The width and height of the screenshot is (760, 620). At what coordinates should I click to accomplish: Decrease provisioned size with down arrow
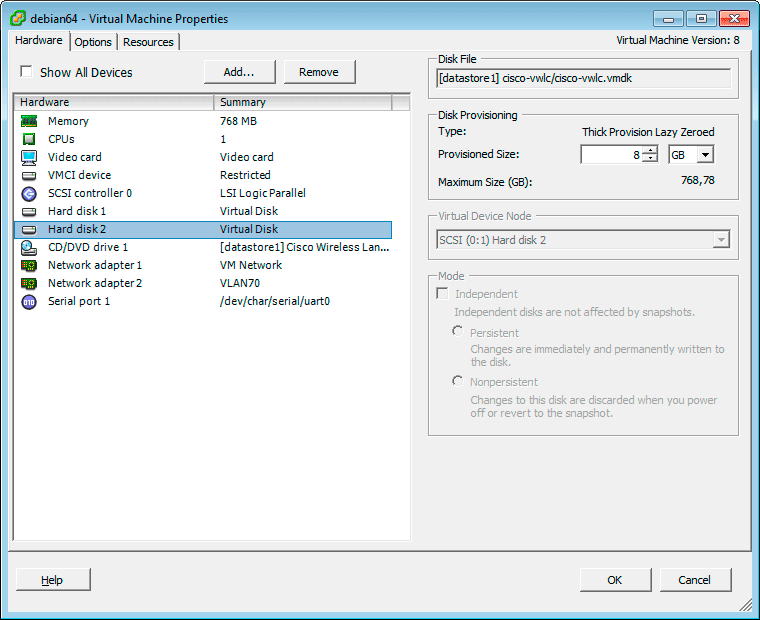coord(650,159)
